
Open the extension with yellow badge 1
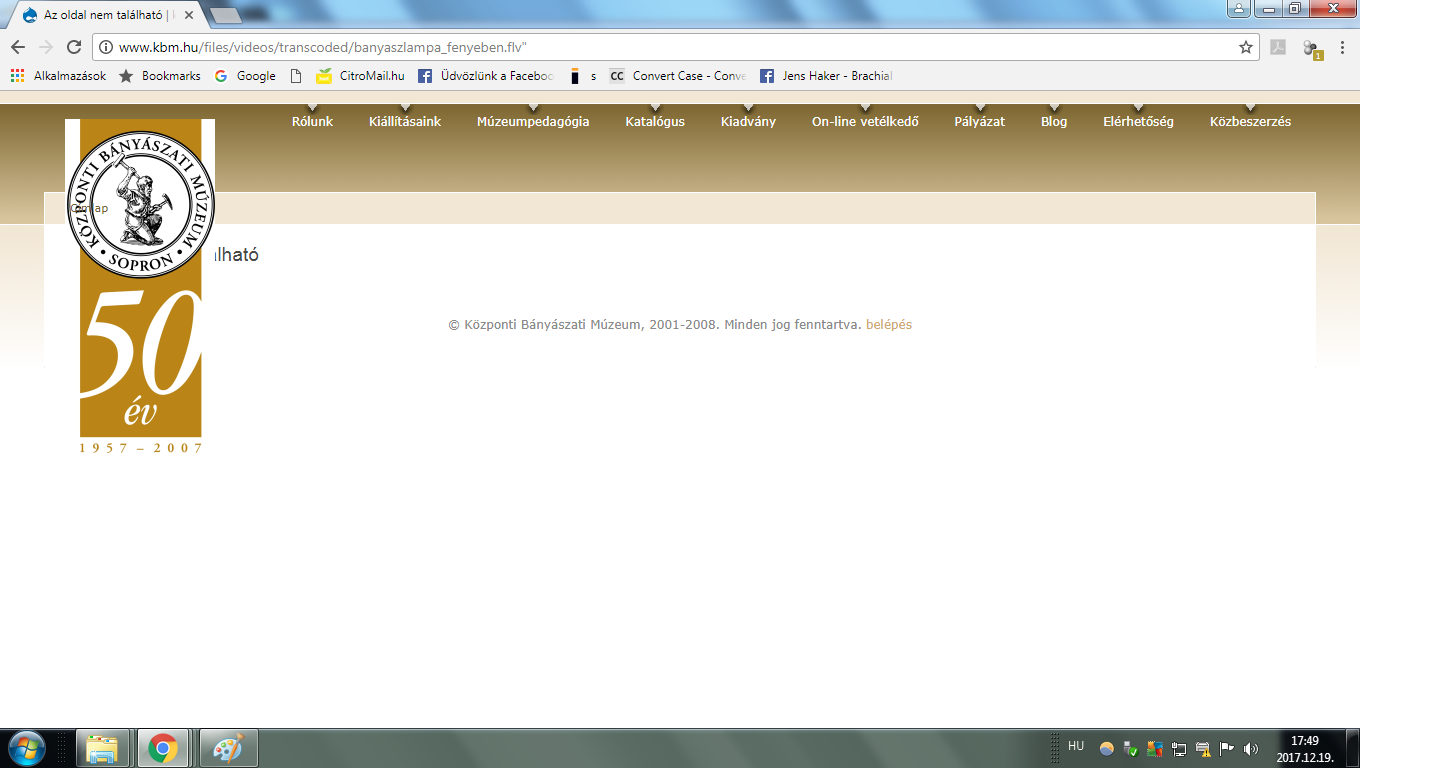1311,48
